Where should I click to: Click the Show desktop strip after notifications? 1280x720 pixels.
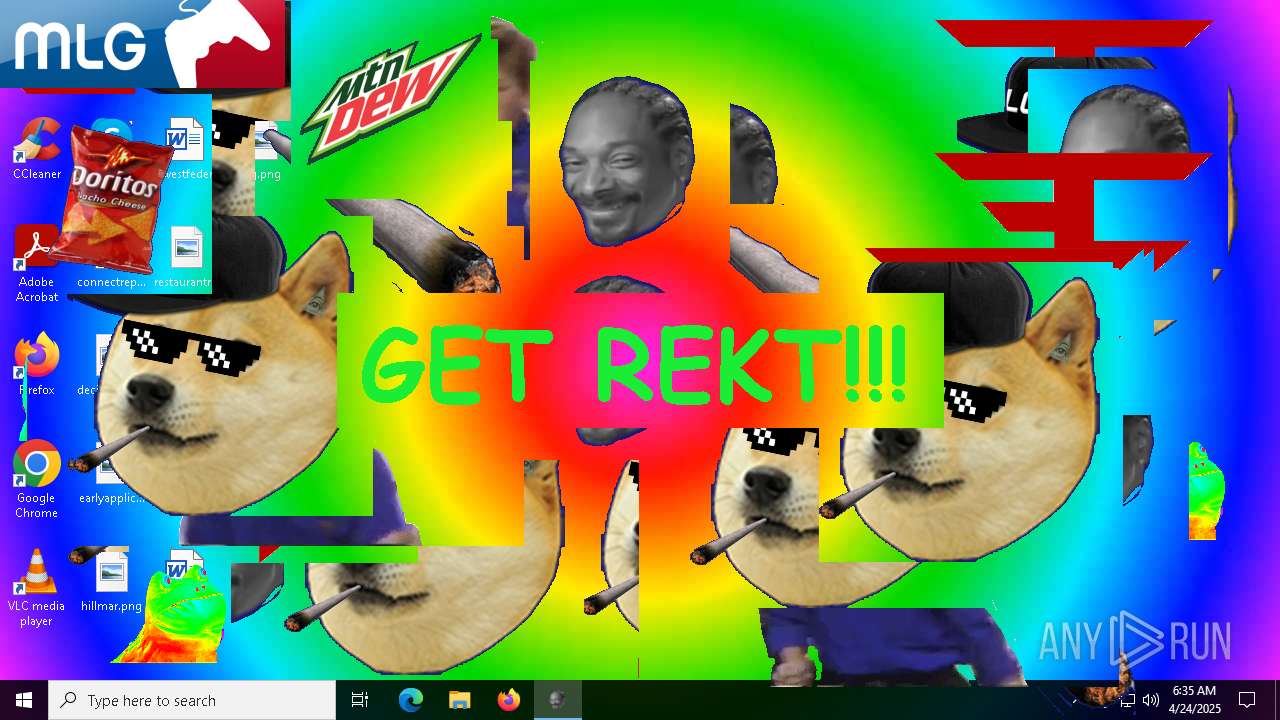[1277, 700]
